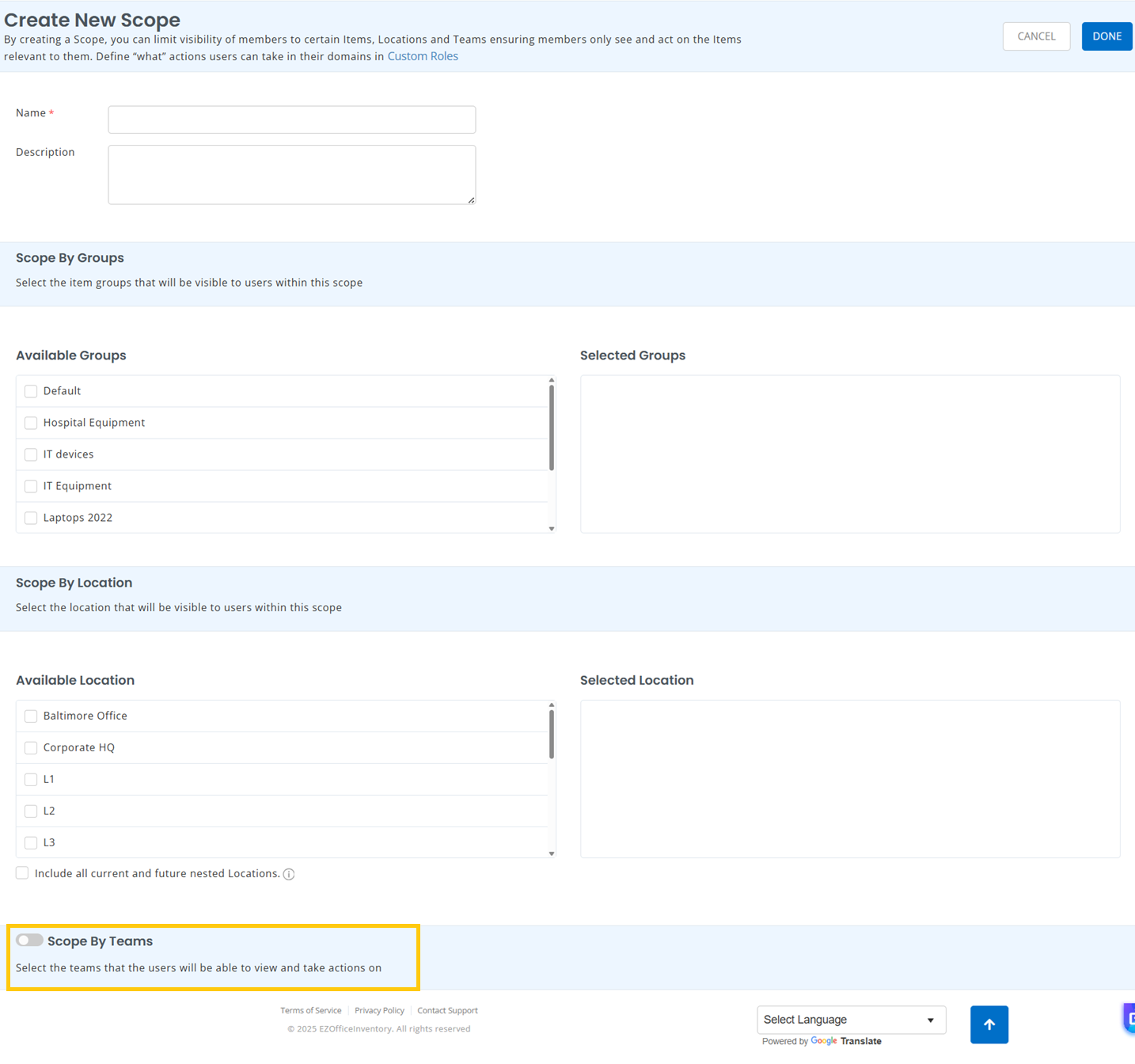Focus the Name input field
The height and width of the screenshot is (1064, 1135).
(x=291, y=120)
